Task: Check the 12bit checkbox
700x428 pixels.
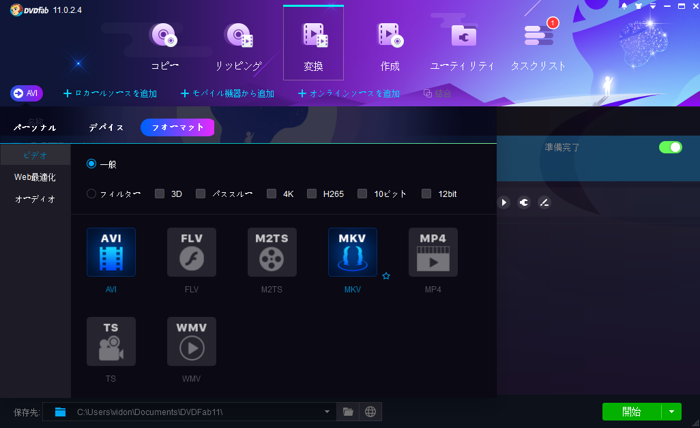Action: (x=426, y=194)
